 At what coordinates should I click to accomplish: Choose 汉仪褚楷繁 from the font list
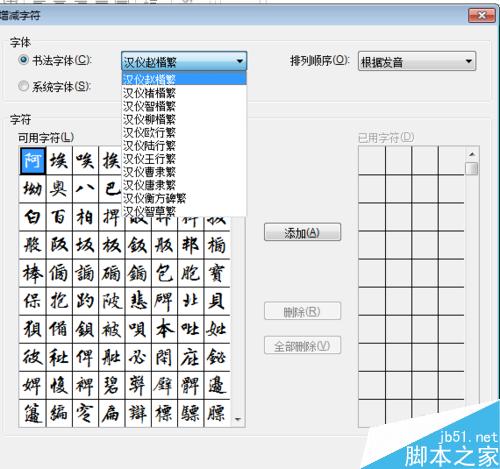[184, 93]
